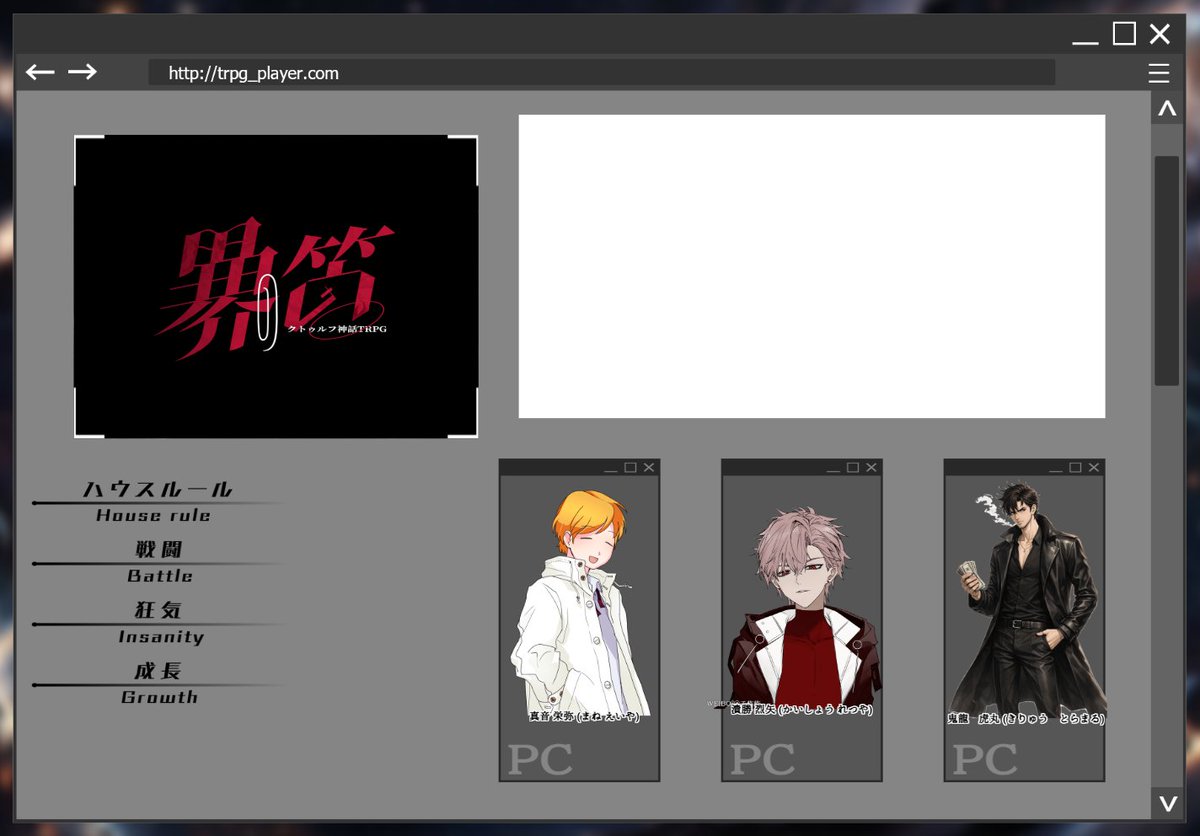This screenshot has height=836, width=1200.
Task: Close the orange-haired character mini window
Action: coord(649,467)
